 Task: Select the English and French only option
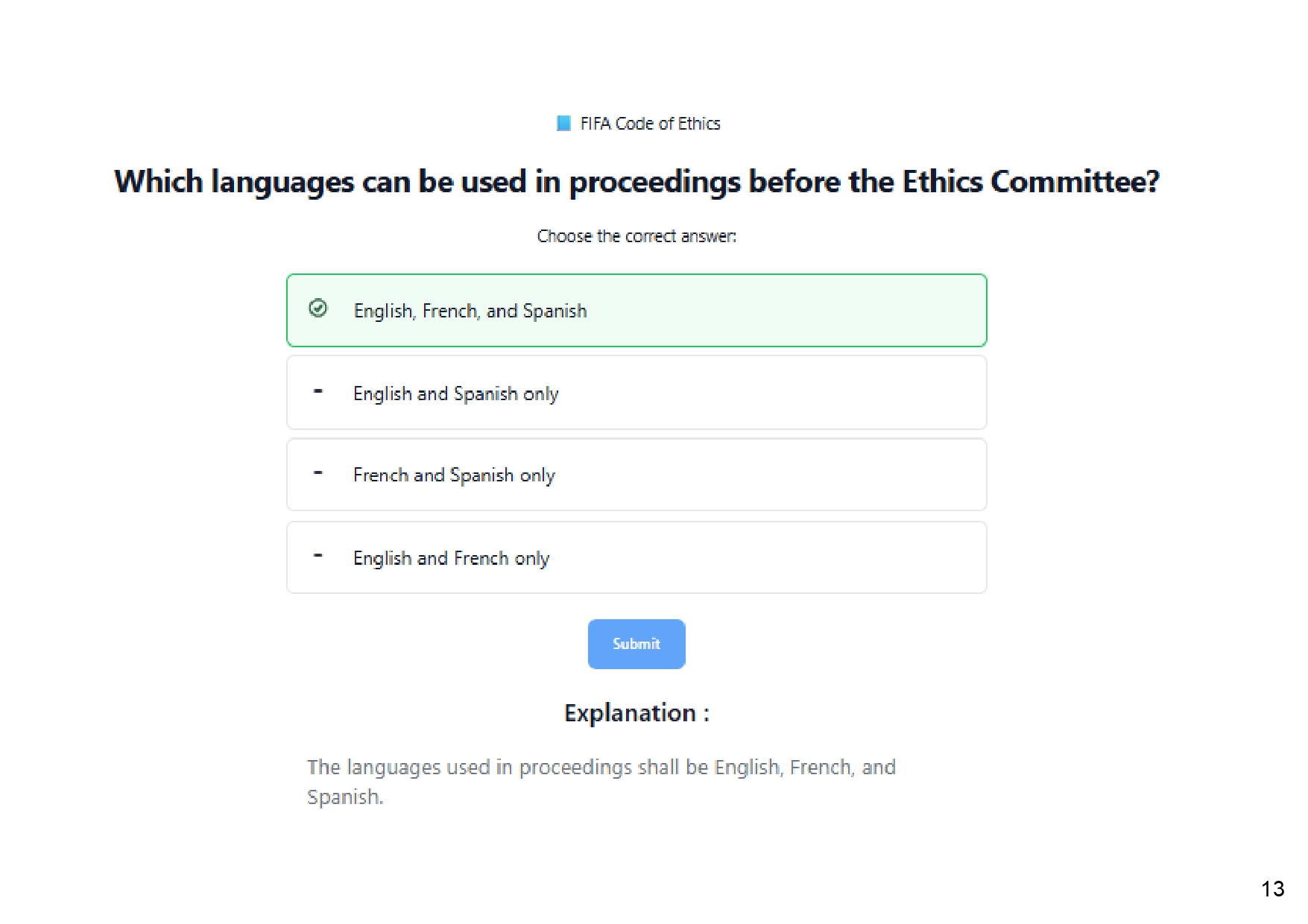tap(636, 557)
